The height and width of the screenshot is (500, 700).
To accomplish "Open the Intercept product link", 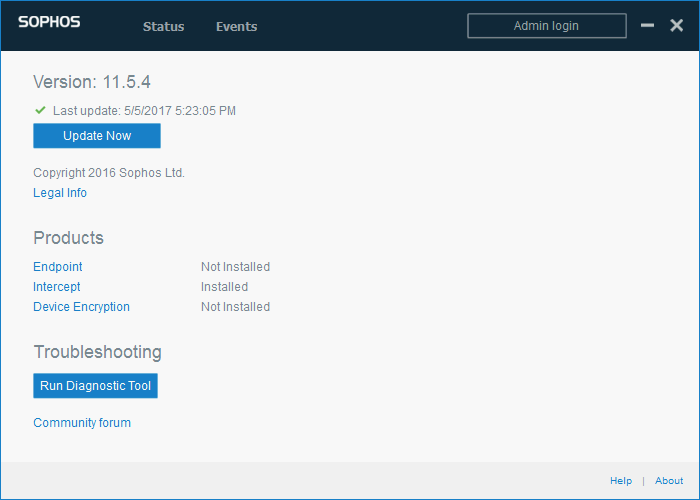I will point(57,287).
